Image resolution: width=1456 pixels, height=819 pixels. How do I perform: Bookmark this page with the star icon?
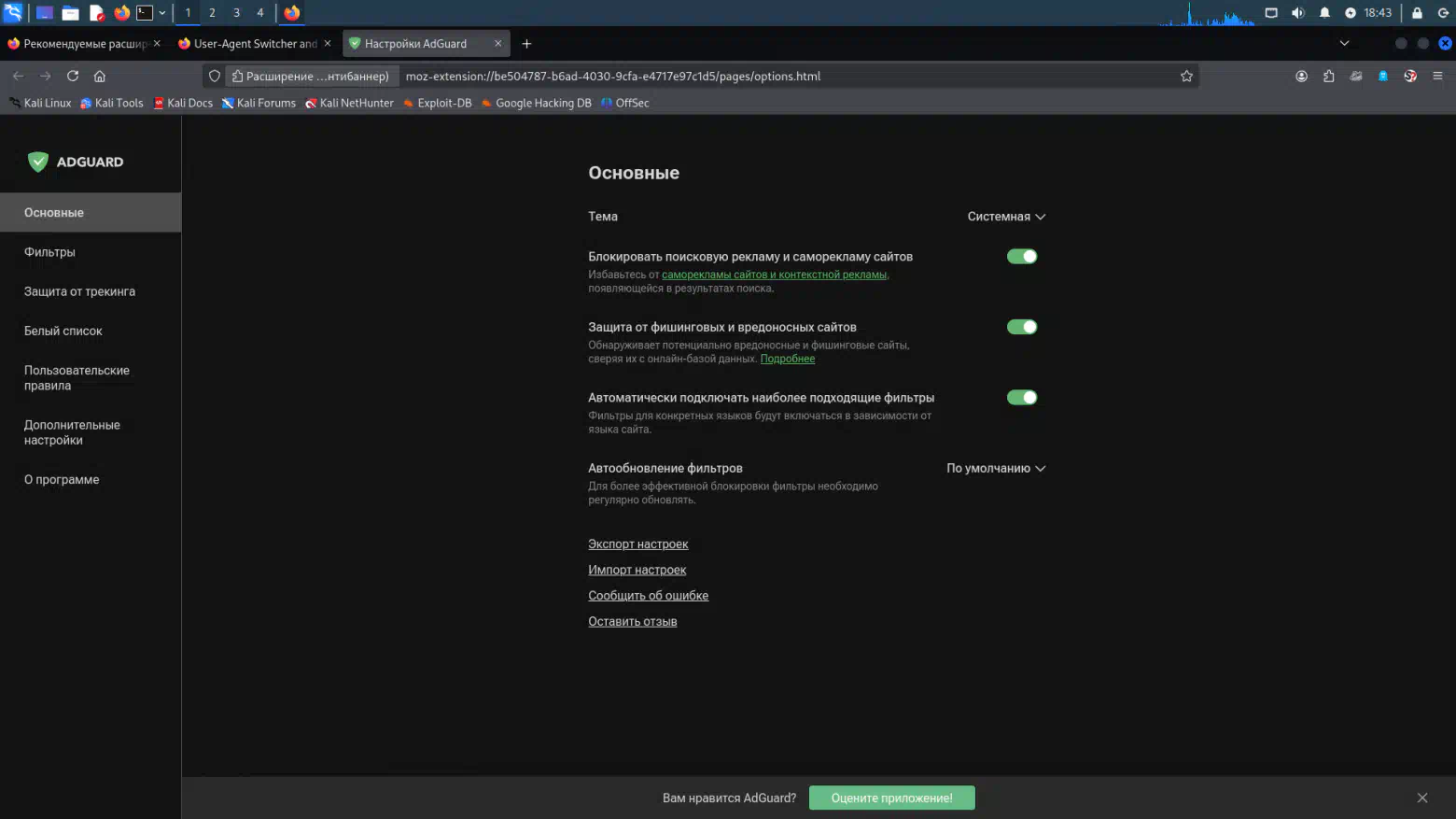pyautogui.click(x=1186, y=77)
